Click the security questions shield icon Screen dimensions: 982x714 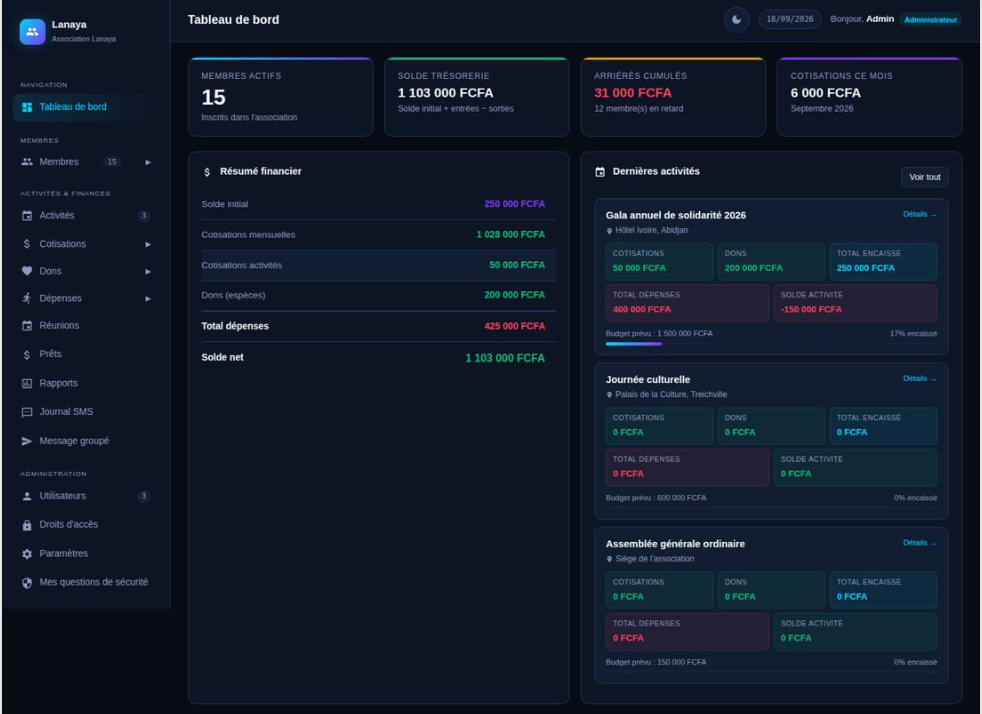coord(27,582)
